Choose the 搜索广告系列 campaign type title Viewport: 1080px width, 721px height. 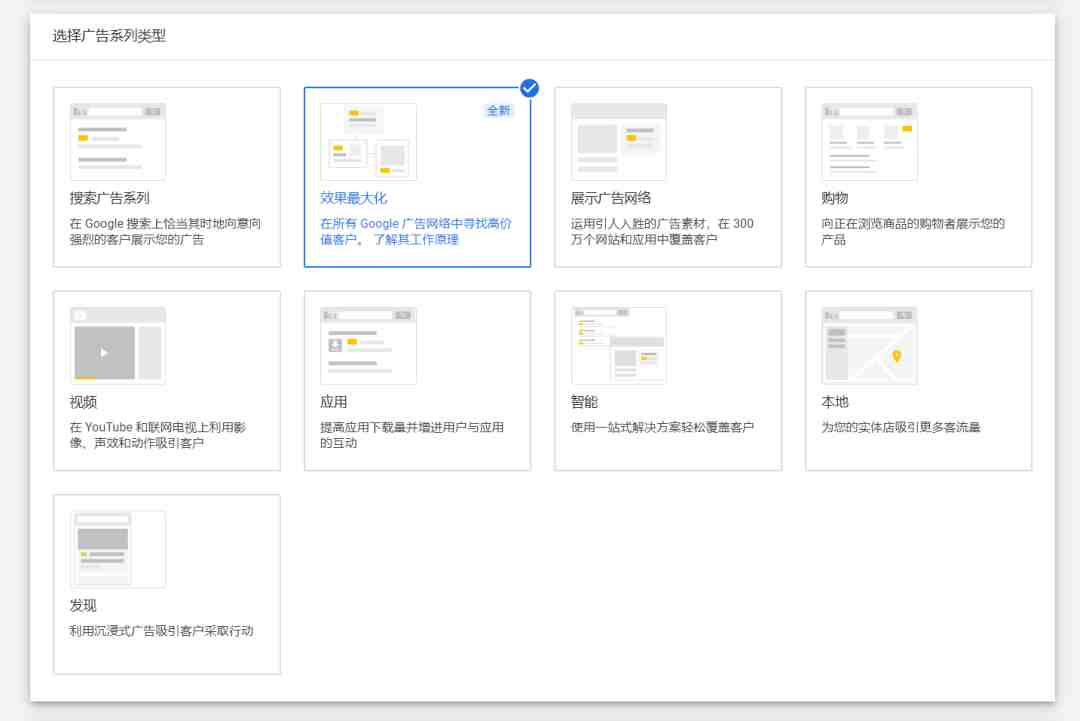tap(110, 198)
